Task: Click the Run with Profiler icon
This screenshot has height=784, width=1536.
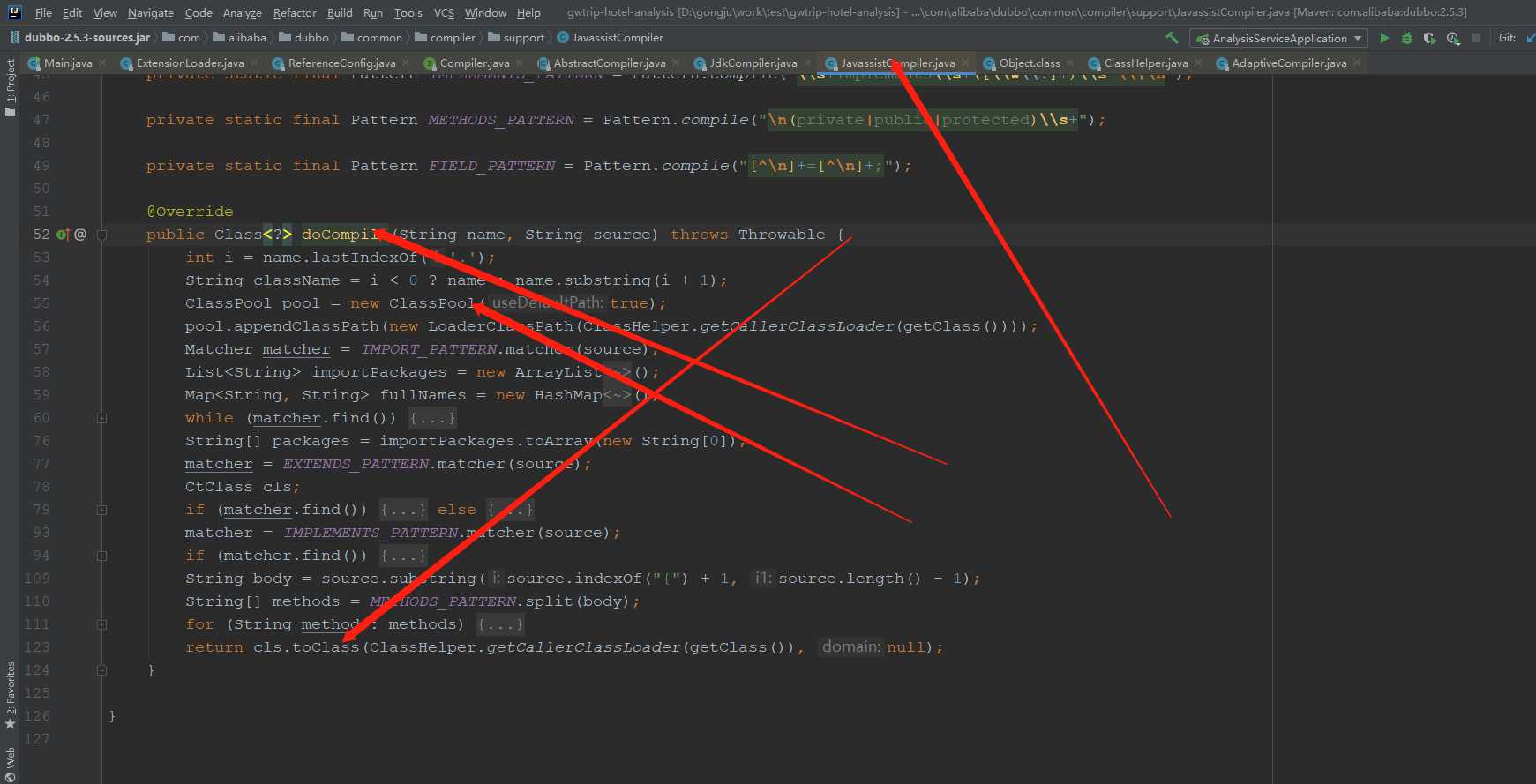Action: tap(1453, 38)
